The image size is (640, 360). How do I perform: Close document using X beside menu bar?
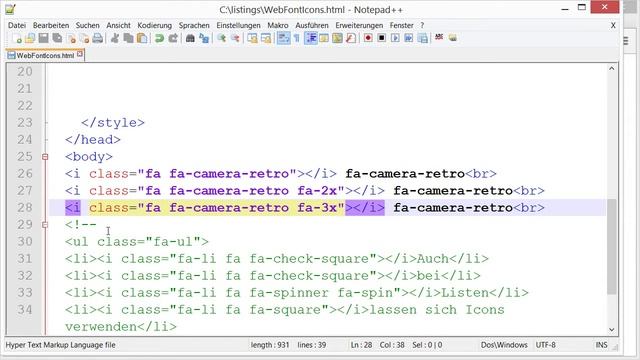click(613, 25)
